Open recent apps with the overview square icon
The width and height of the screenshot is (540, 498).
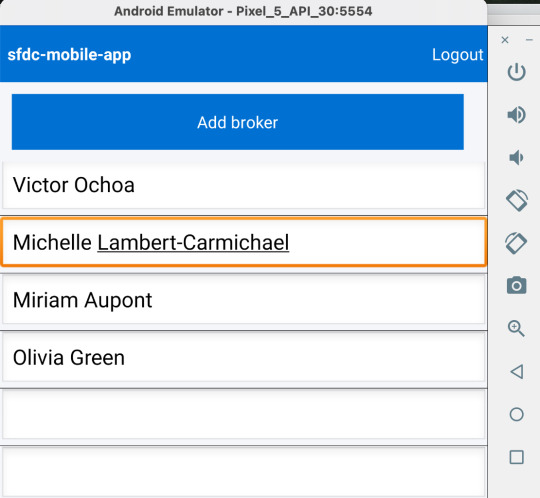tap(516, 457)
